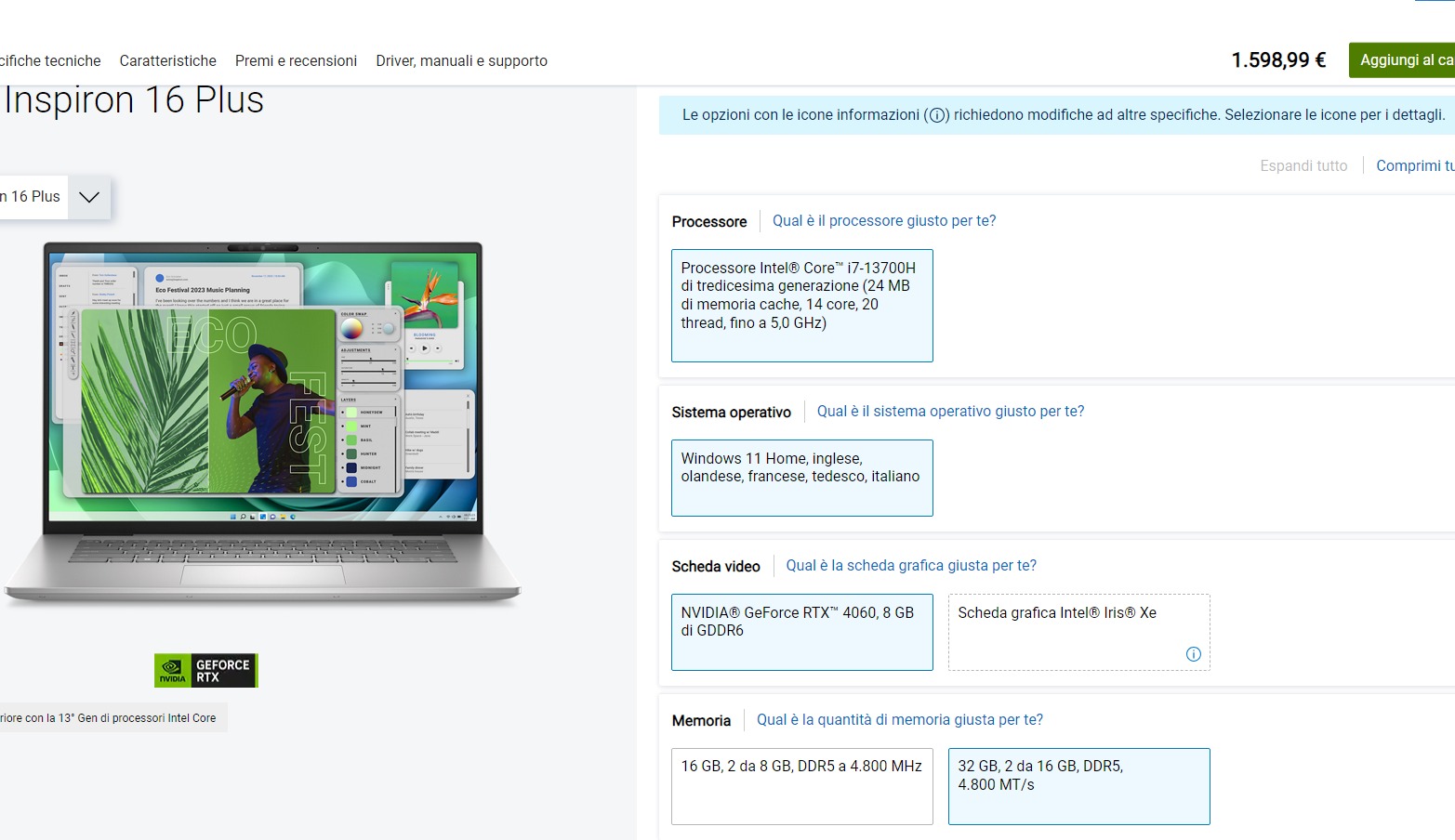The image size is (1455, 840).
Task: Click the Sistema operativo section label
Action: pos(732,412)
